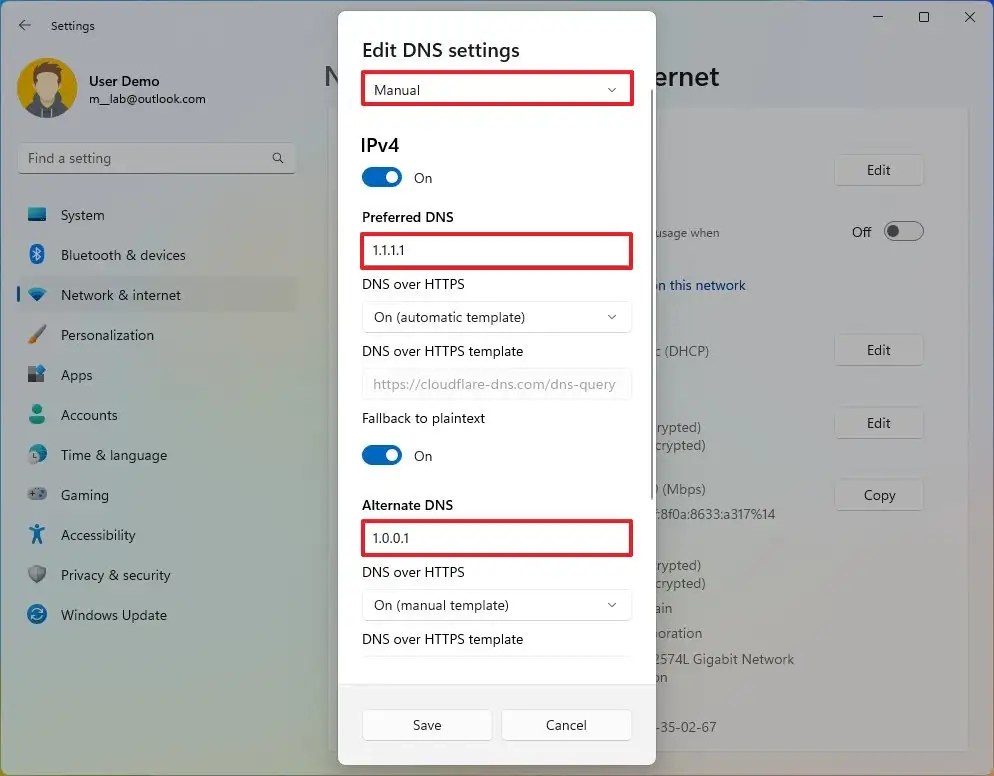Open Windows Update via its icon
The width and height of the screenshot is (994, 776).
36,615
